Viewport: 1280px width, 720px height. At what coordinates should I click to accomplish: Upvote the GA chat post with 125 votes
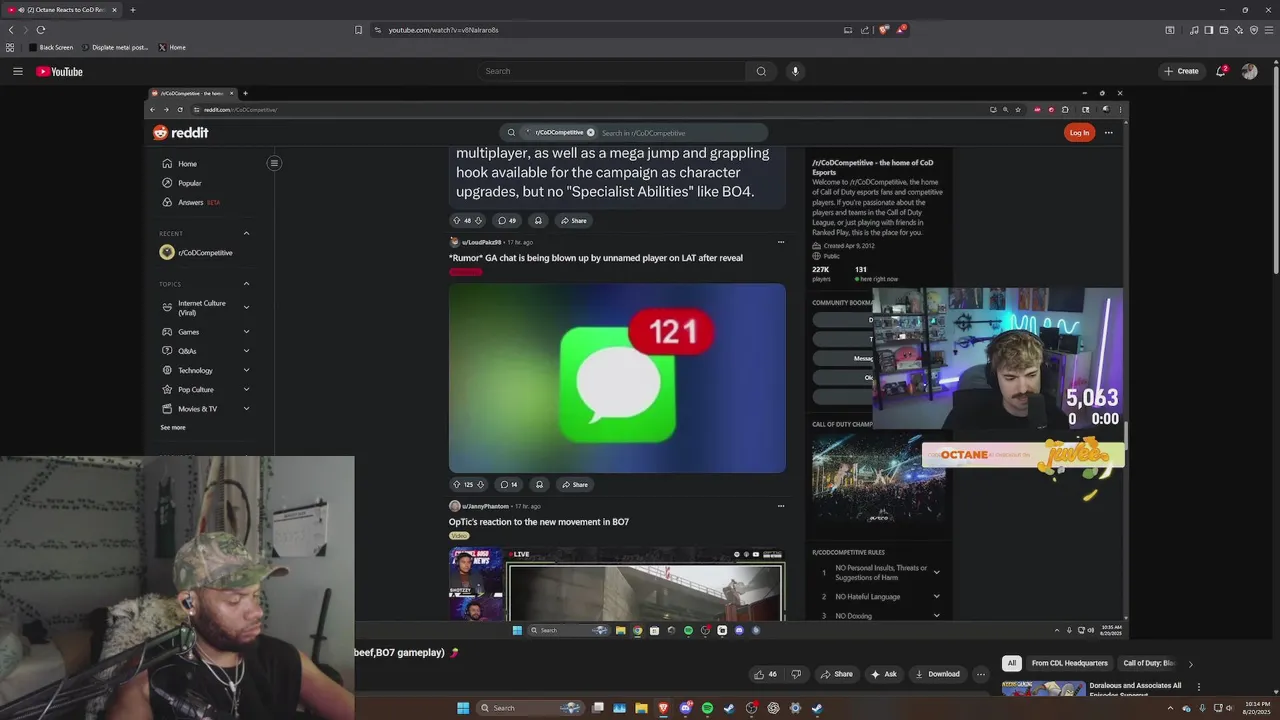[x=457, y=484]
